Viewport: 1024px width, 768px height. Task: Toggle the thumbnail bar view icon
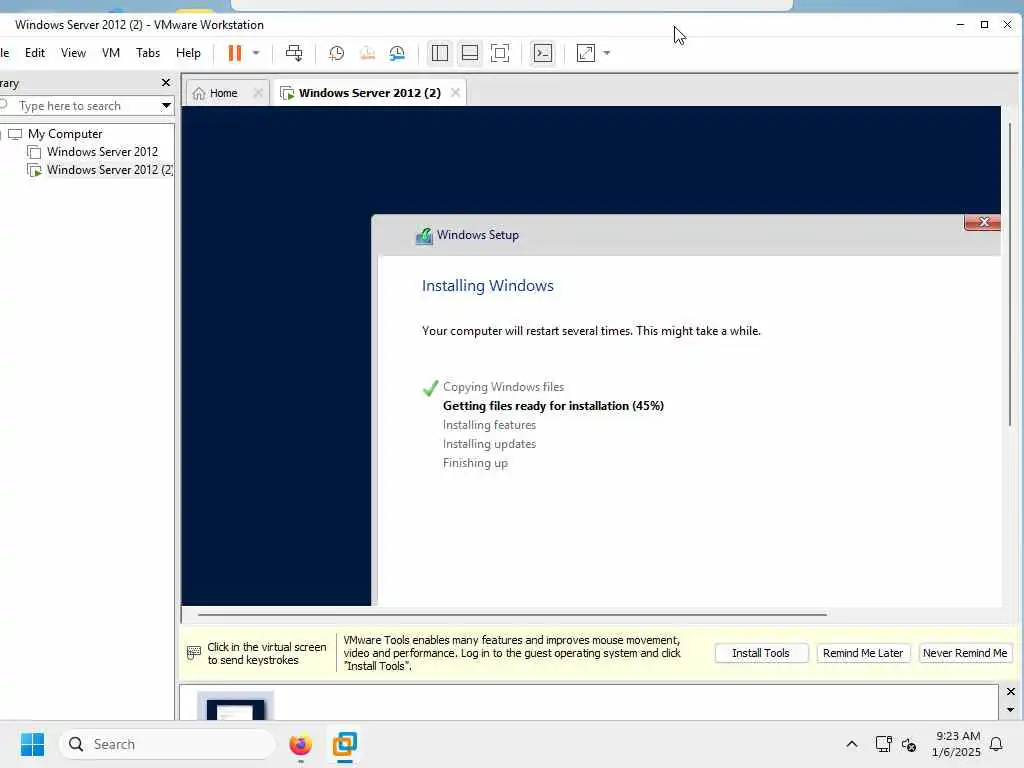click(x=470, y=53)
